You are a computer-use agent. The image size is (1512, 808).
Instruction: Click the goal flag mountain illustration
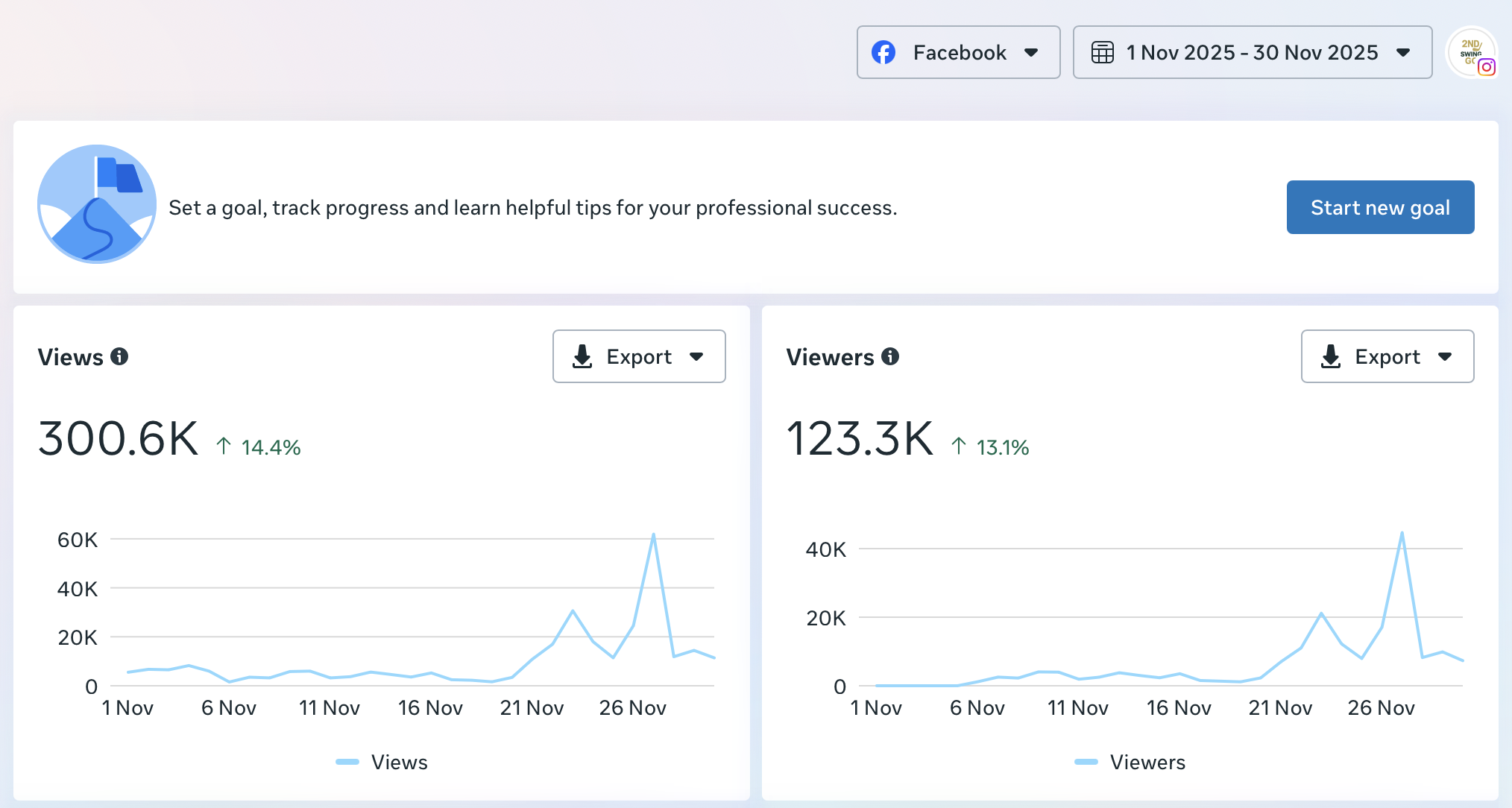click(97, 204)
